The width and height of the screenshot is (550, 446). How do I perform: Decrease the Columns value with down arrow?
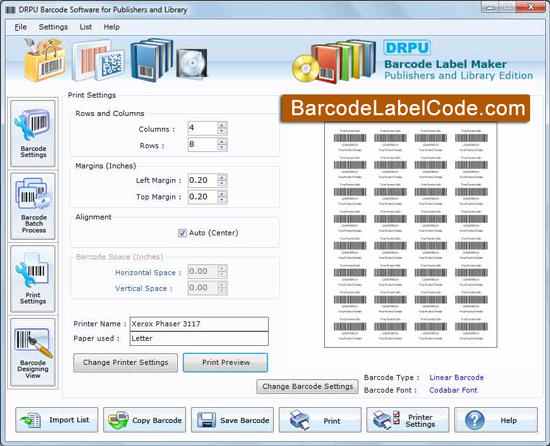click(222, 131)
